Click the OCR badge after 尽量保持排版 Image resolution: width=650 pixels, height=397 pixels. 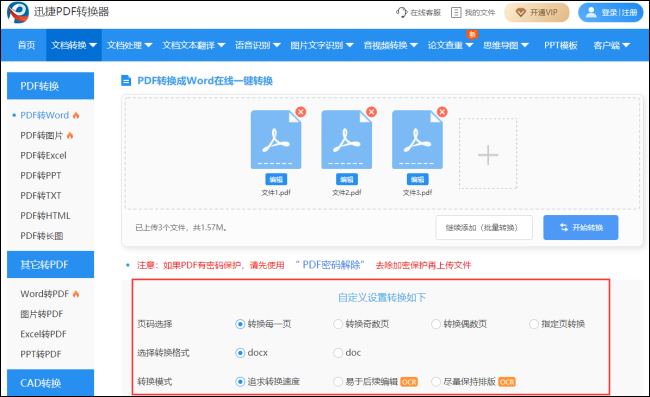tap(507, 382)
